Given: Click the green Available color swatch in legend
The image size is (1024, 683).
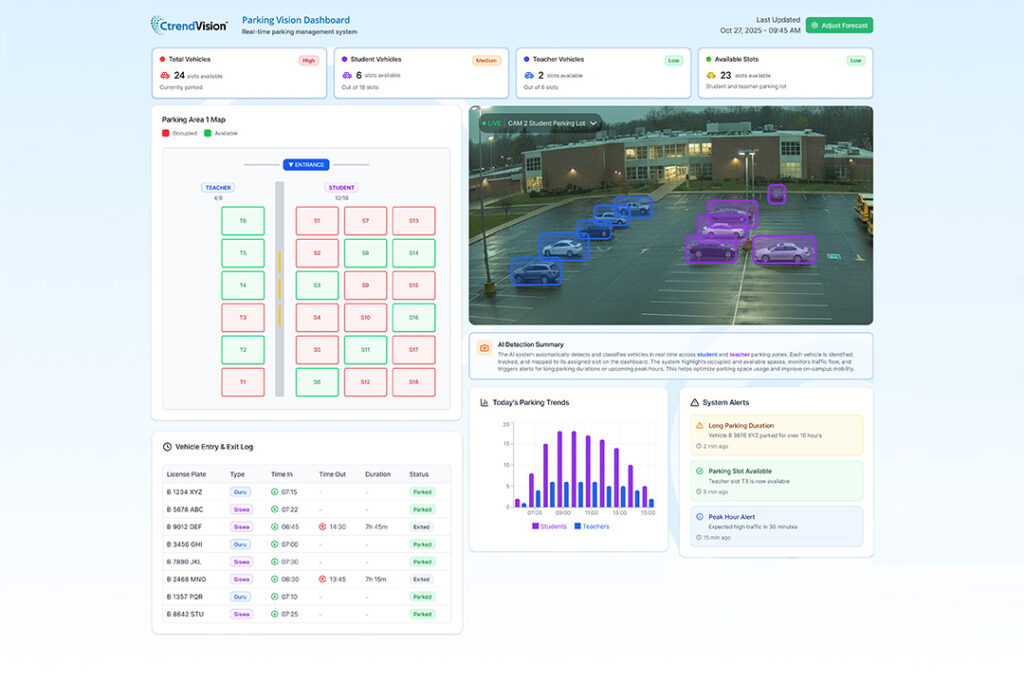Looking at the screenshot, I should click(x=208, y=133).
